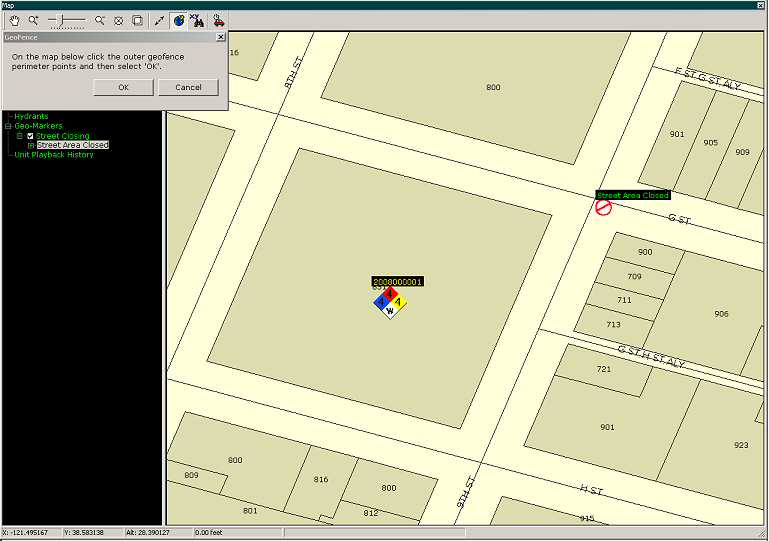The height and width of the screenshot is (541, 769).
Task: Select Hydrants in the layer tree
Action: coord(31,116)
